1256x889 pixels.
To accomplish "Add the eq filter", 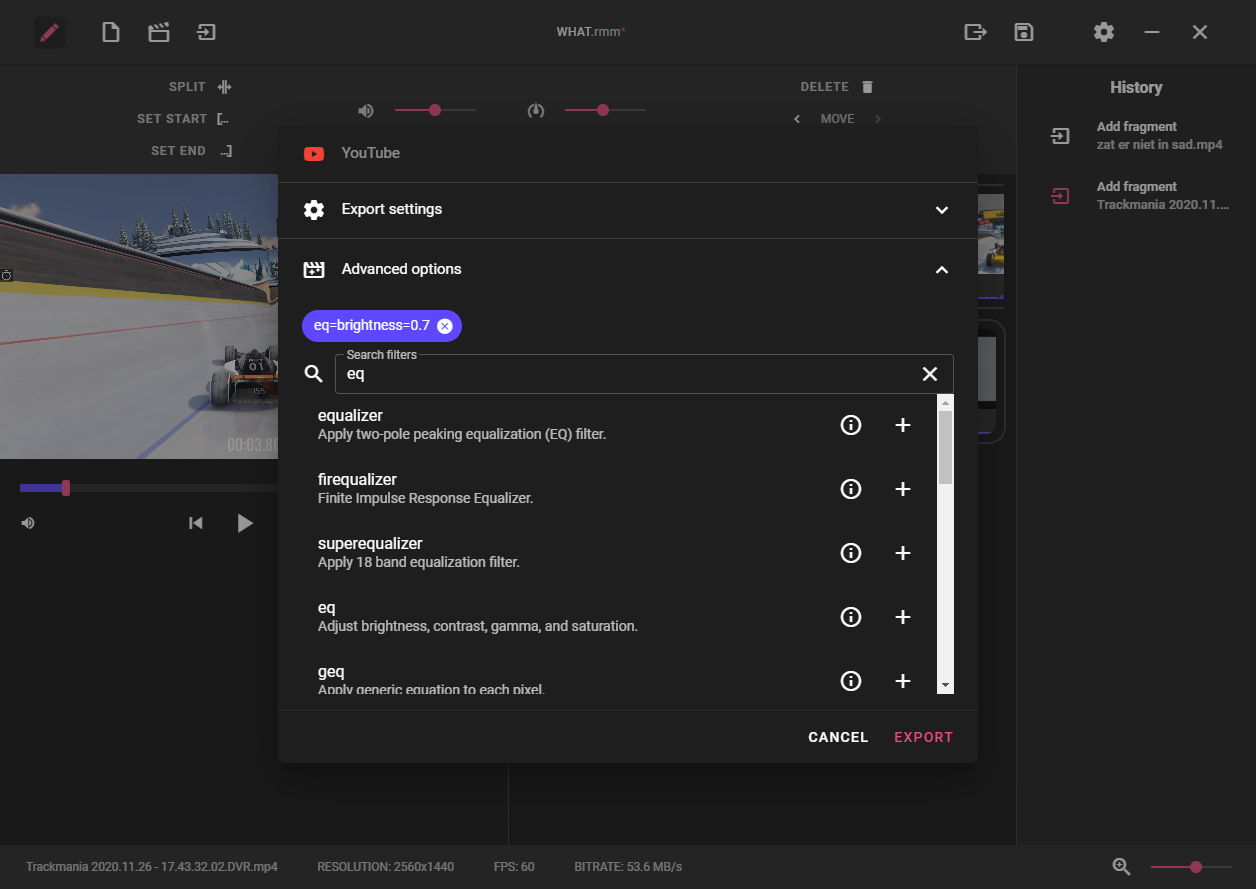I will point(902,617).
